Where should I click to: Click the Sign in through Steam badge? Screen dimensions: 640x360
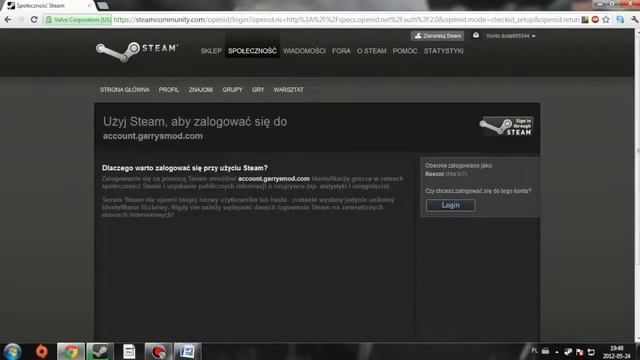point(506,126)
